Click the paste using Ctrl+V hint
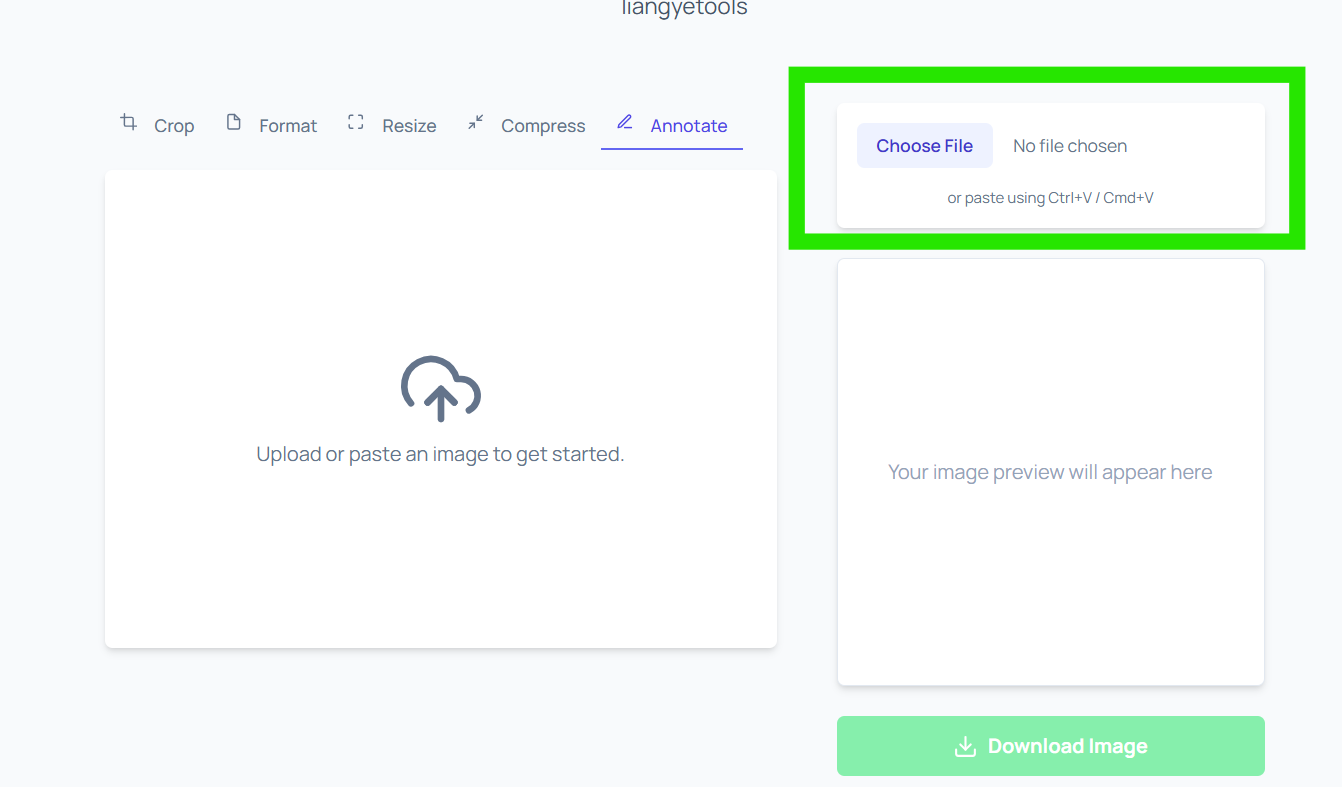1342x787 pixels. pos(1050,197)
